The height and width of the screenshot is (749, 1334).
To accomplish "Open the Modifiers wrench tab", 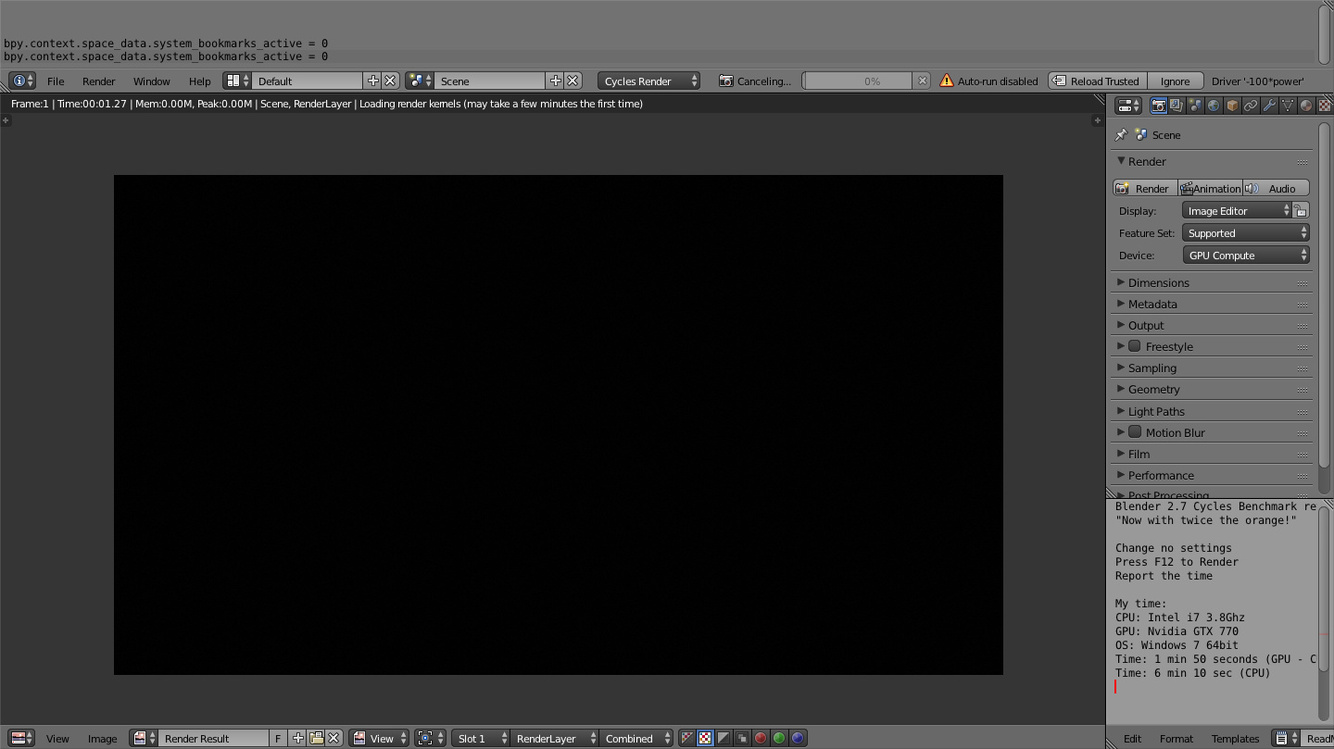I will point(1269,105).
